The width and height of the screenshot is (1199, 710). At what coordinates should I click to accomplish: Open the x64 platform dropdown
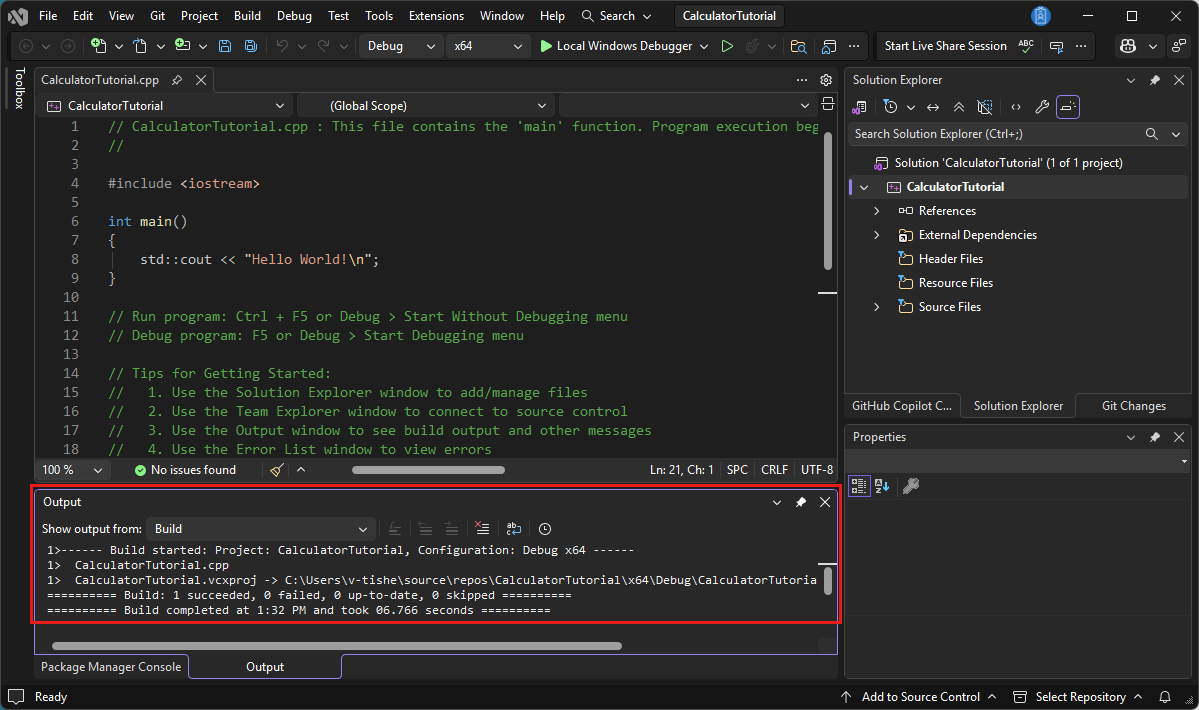tap(488, 46)
